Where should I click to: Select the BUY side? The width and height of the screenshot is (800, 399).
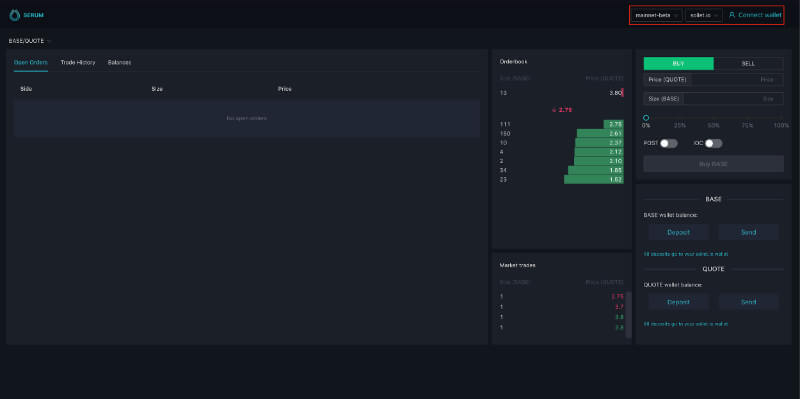click(679, 64)
